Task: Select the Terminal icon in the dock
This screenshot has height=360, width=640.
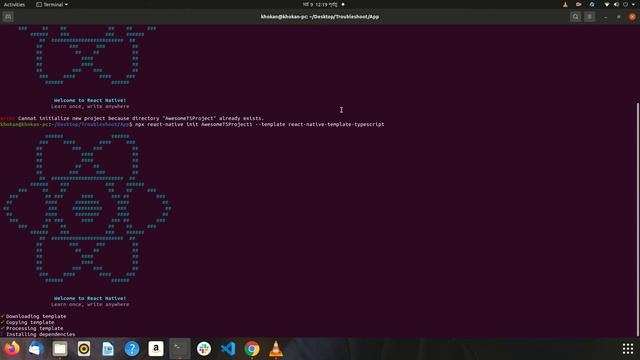Action: (180, 349)
